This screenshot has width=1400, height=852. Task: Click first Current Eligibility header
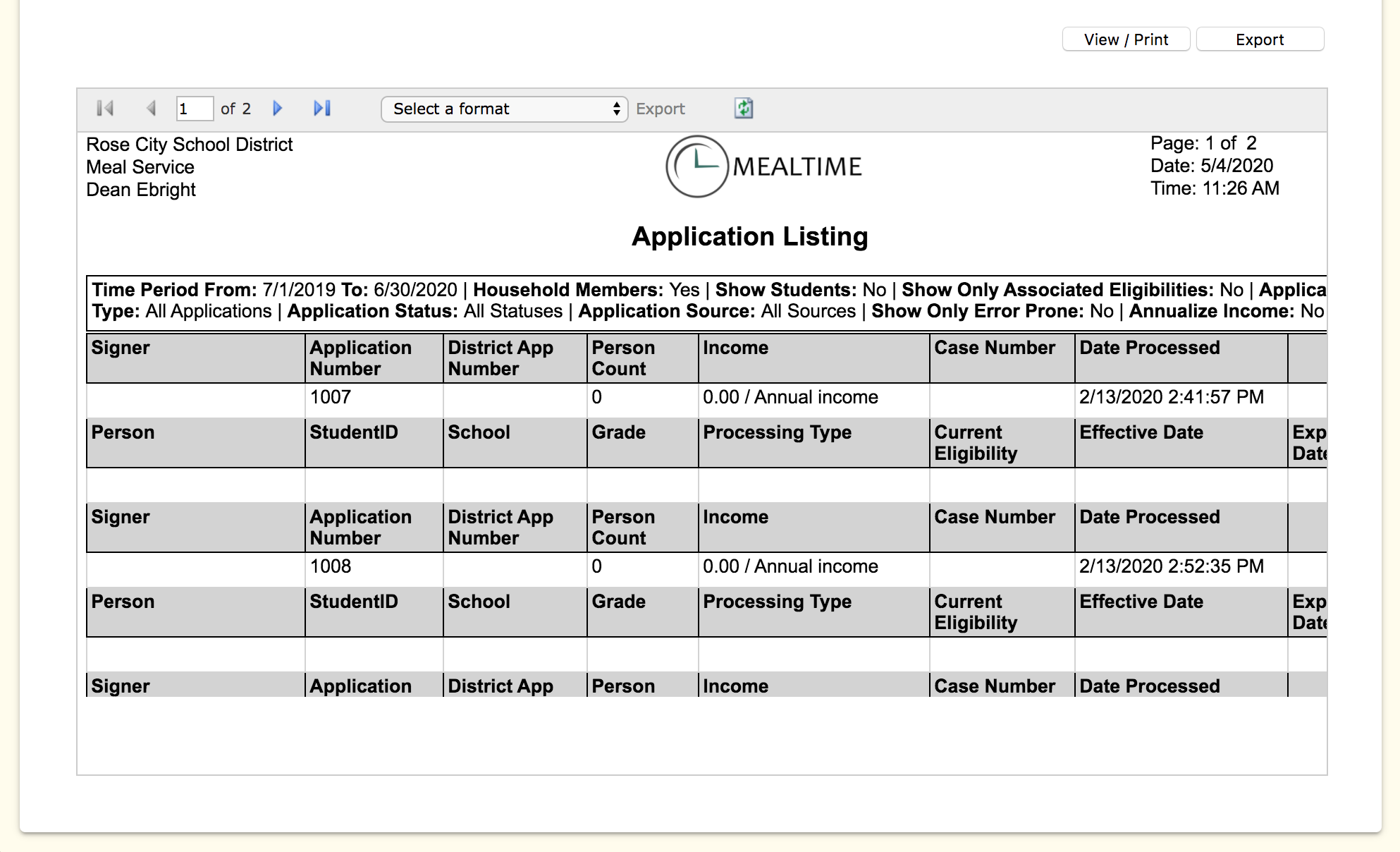pyautogui.click(x=976, y=443)
